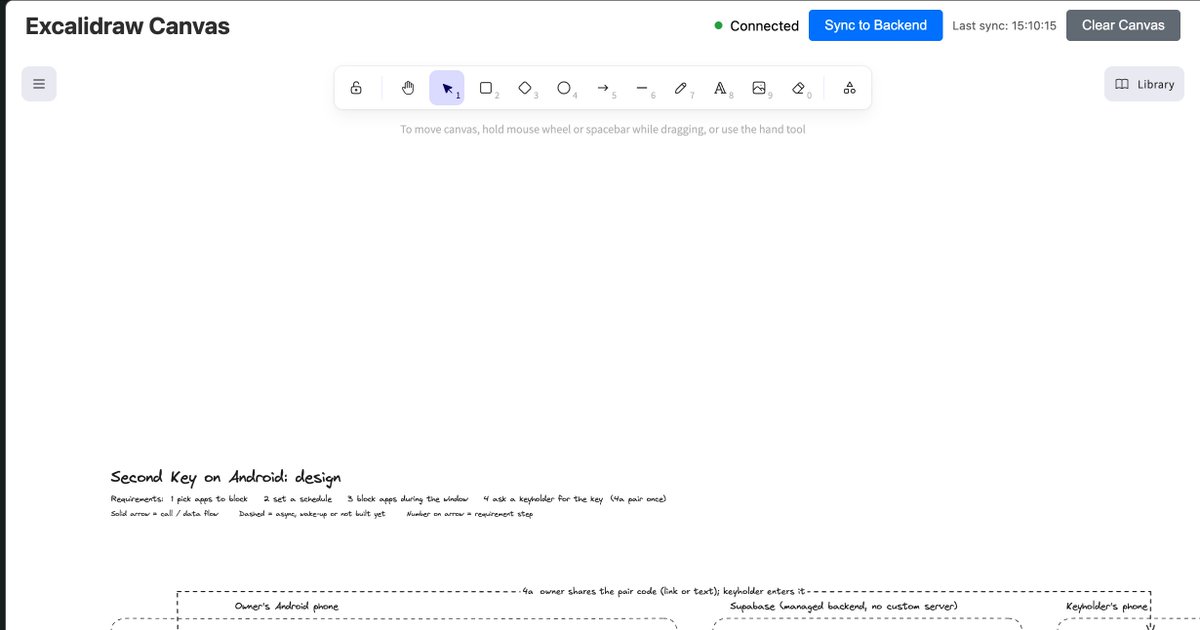Select 'Dashed = async, wake-up or not built yet'
This screenshot has width=1200, height=630.
[x=312, y=514]
